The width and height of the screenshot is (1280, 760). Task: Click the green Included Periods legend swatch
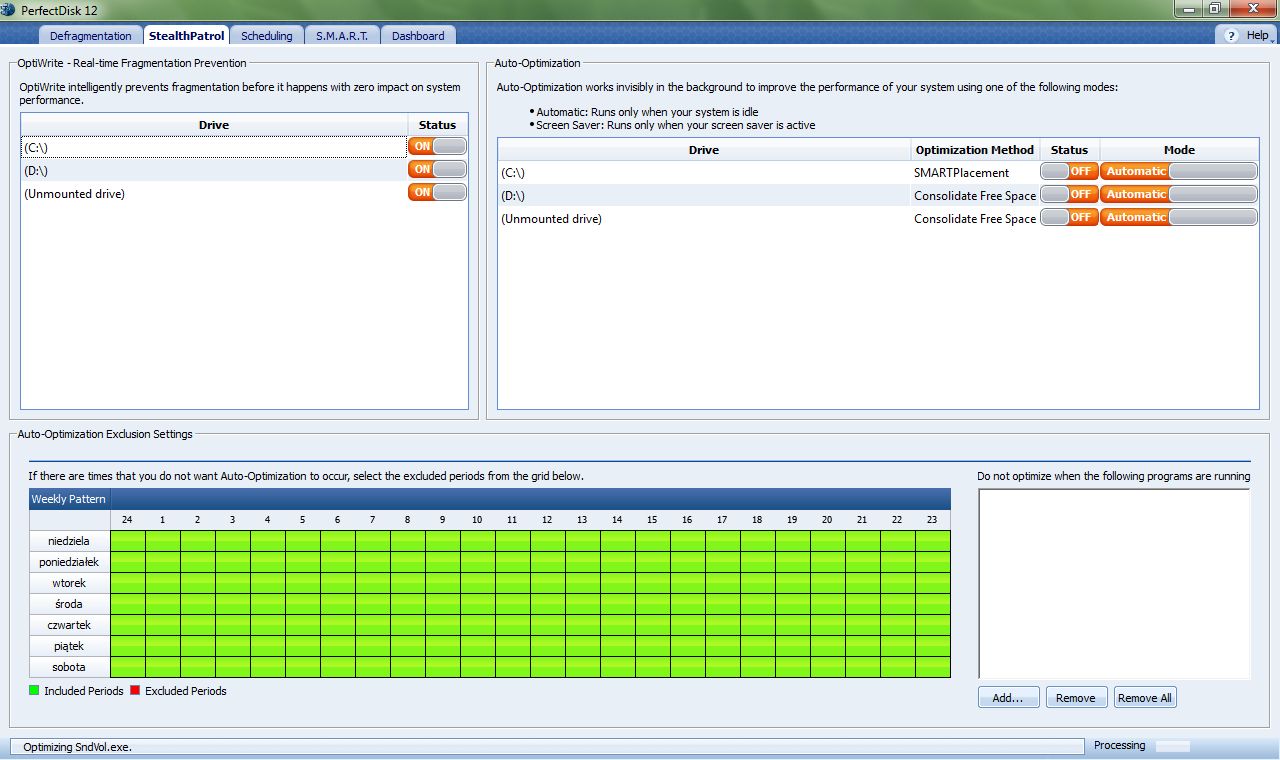tap(34, 691)
